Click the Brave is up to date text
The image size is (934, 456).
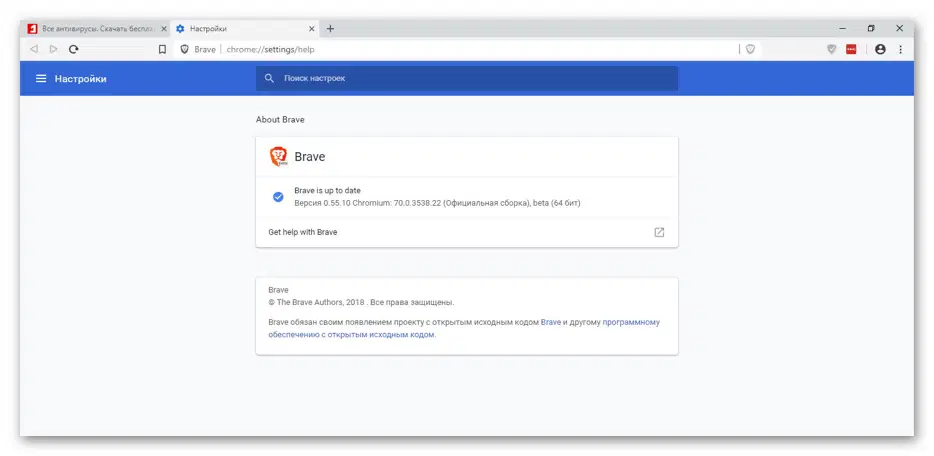[328, 190]
